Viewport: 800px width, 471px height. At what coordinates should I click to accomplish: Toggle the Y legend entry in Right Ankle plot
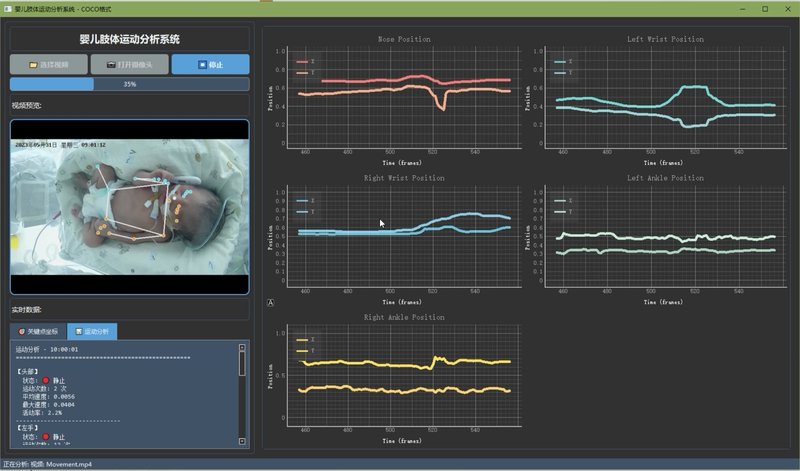307,351
